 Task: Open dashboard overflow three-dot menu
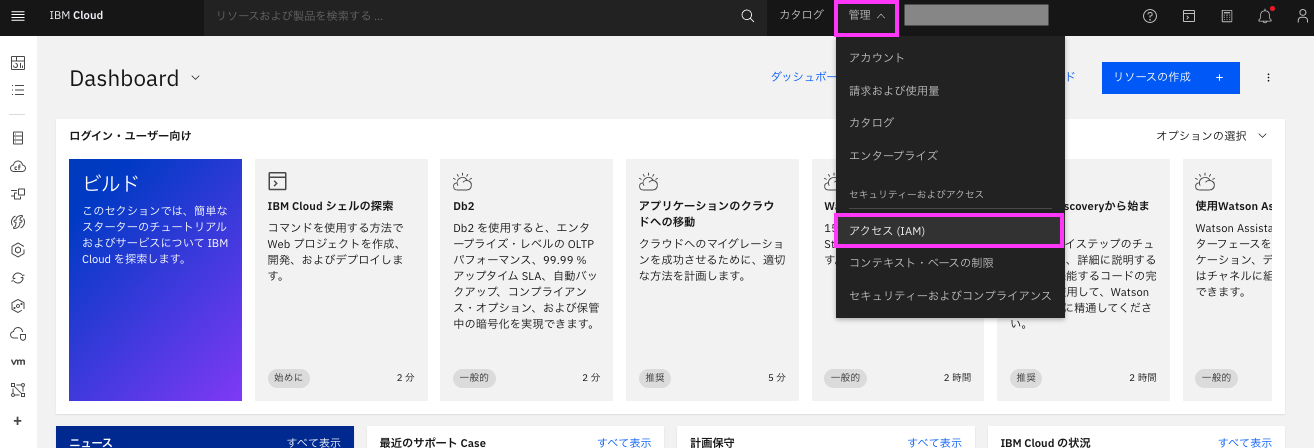[1268, 78]
